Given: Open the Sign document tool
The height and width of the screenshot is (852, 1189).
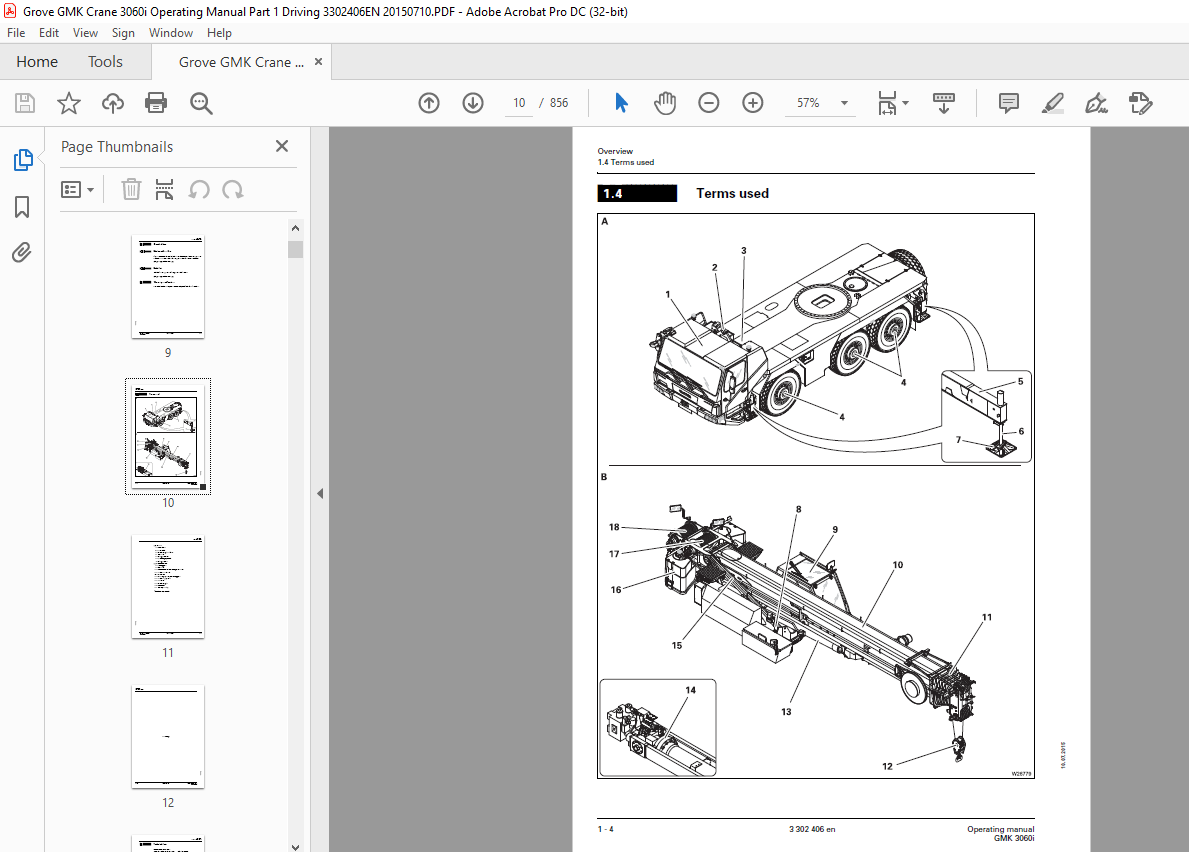Looking at the screenshot, I should [1096, 102].
